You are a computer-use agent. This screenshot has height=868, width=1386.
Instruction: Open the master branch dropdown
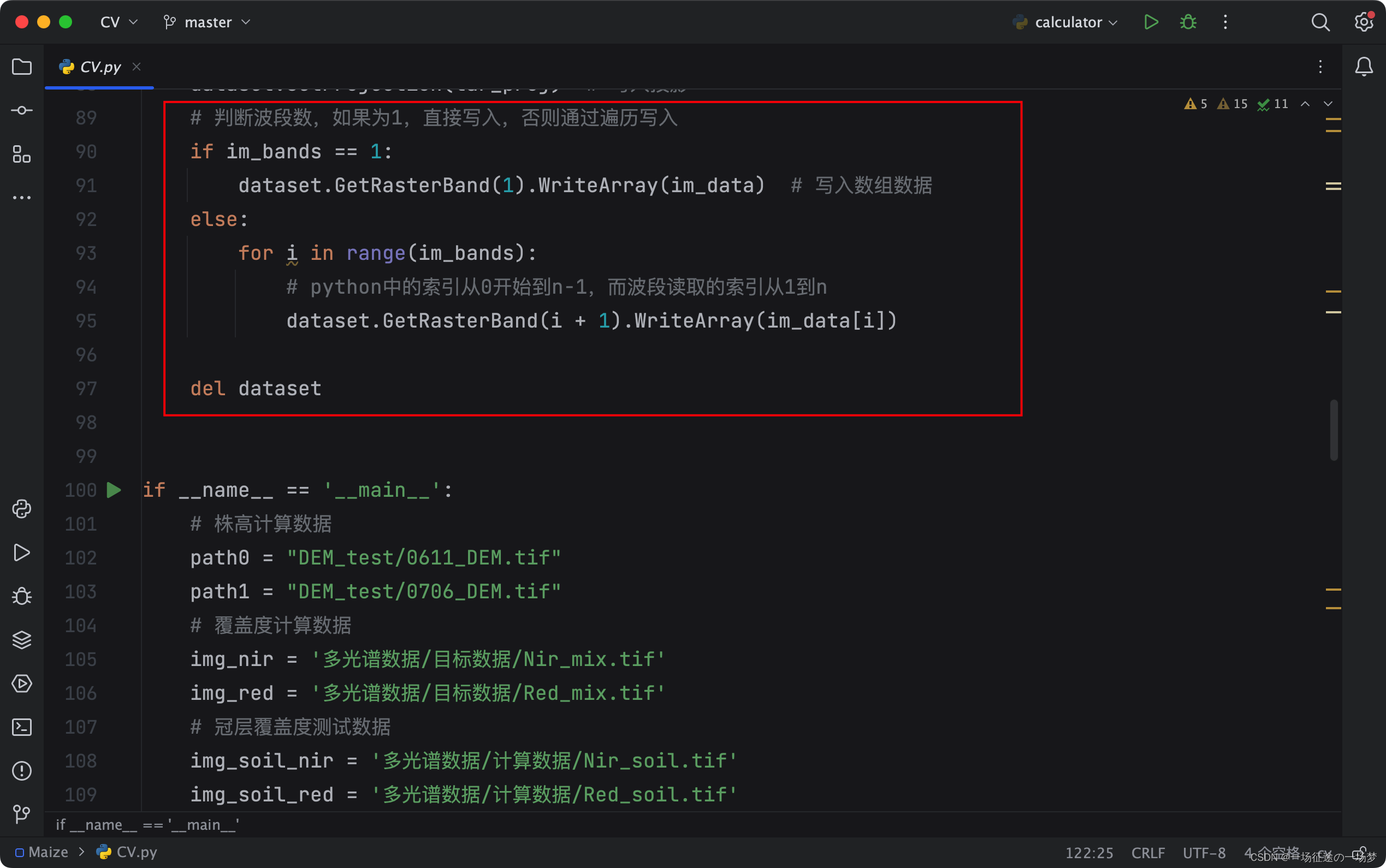coord(206,22)
